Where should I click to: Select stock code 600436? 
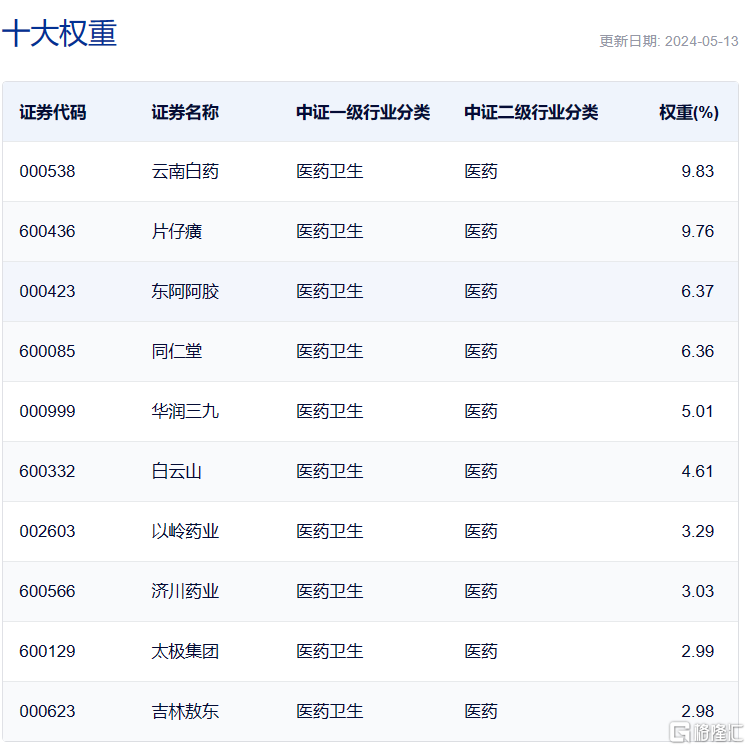point(47,231)
